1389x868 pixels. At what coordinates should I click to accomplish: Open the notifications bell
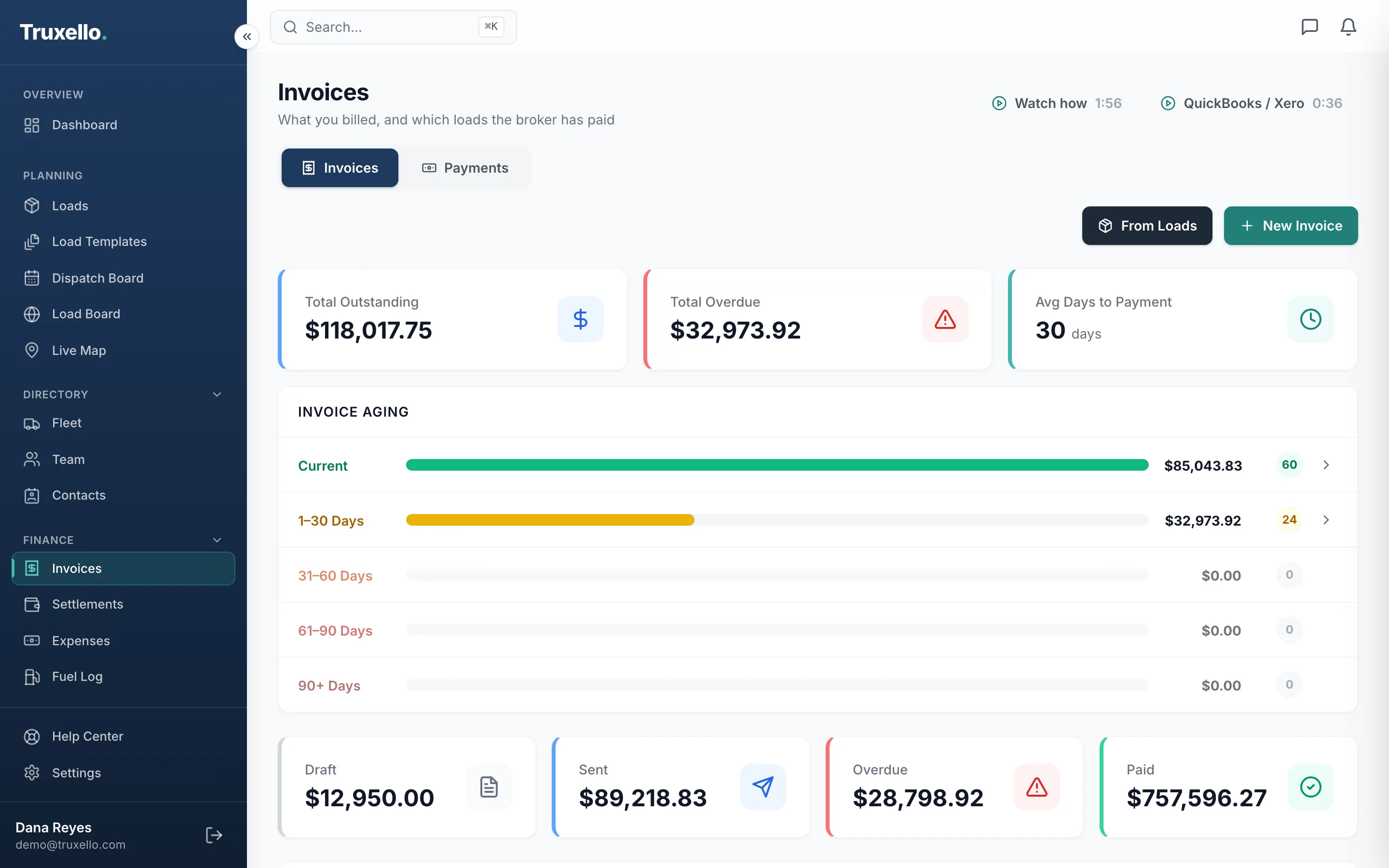pos(1348,27)
